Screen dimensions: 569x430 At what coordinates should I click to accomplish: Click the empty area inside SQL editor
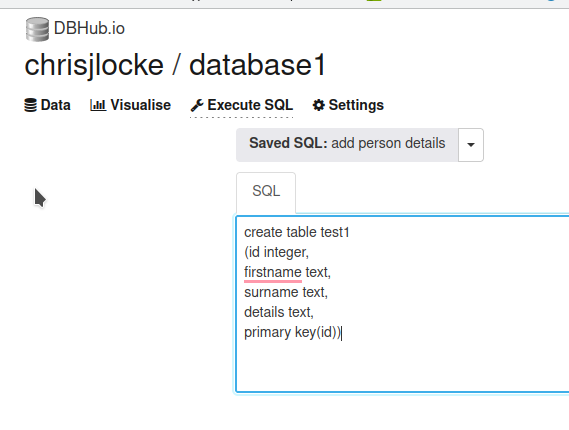tap(399, 366)
